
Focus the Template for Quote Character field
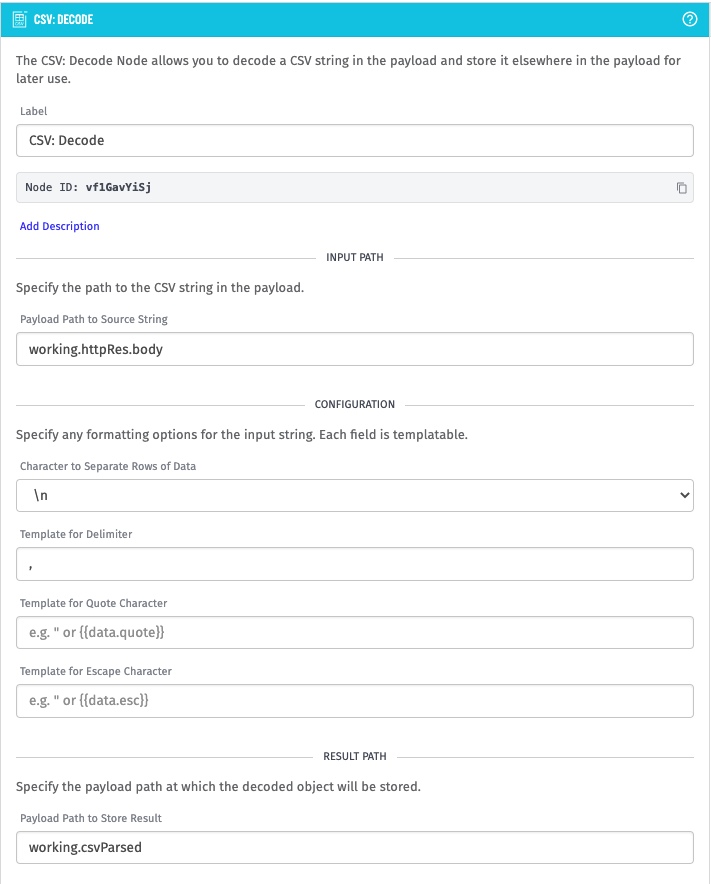[355, 633]
